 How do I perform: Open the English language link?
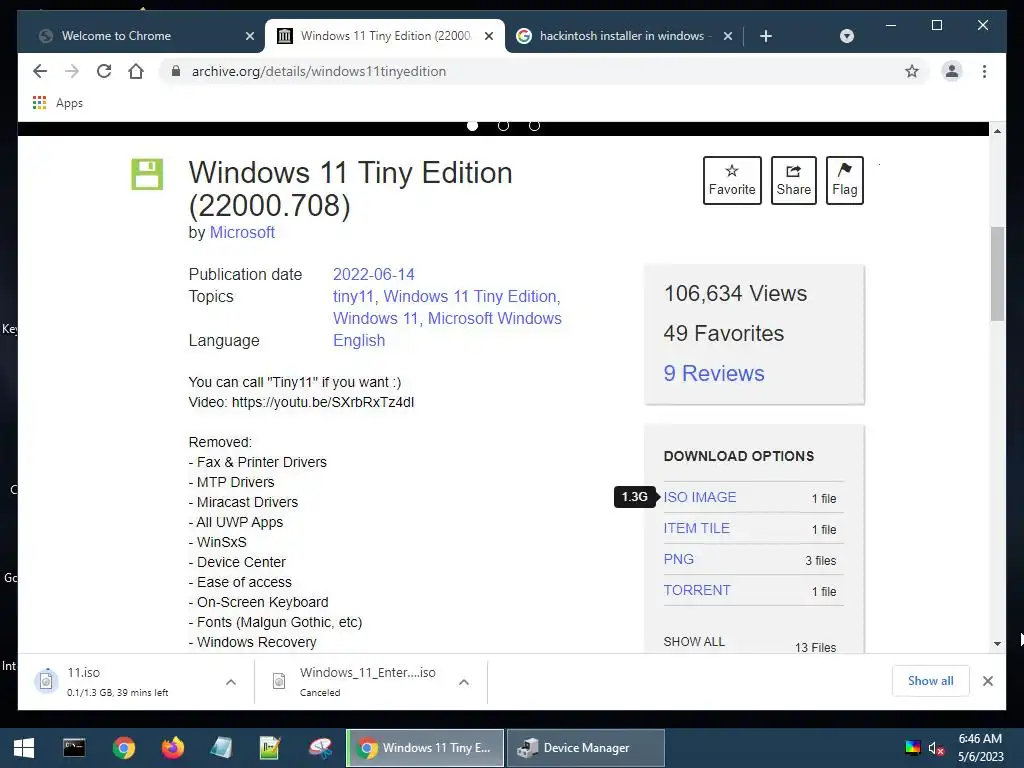tap(359, 341)
